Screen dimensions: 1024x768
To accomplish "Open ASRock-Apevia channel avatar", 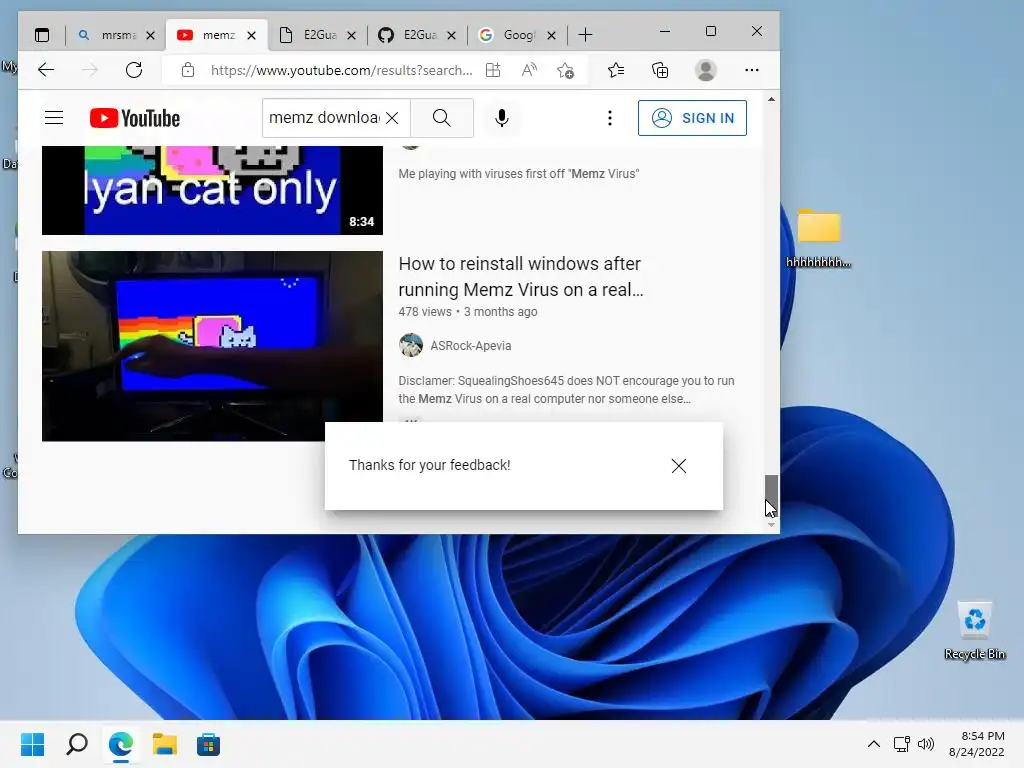I will tap(411, 345).
